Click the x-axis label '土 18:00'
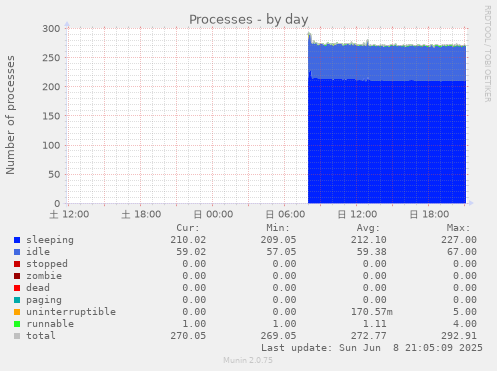The height and width of the screenshot is (371, 497). pyautogui.click(x=141, y=214)
